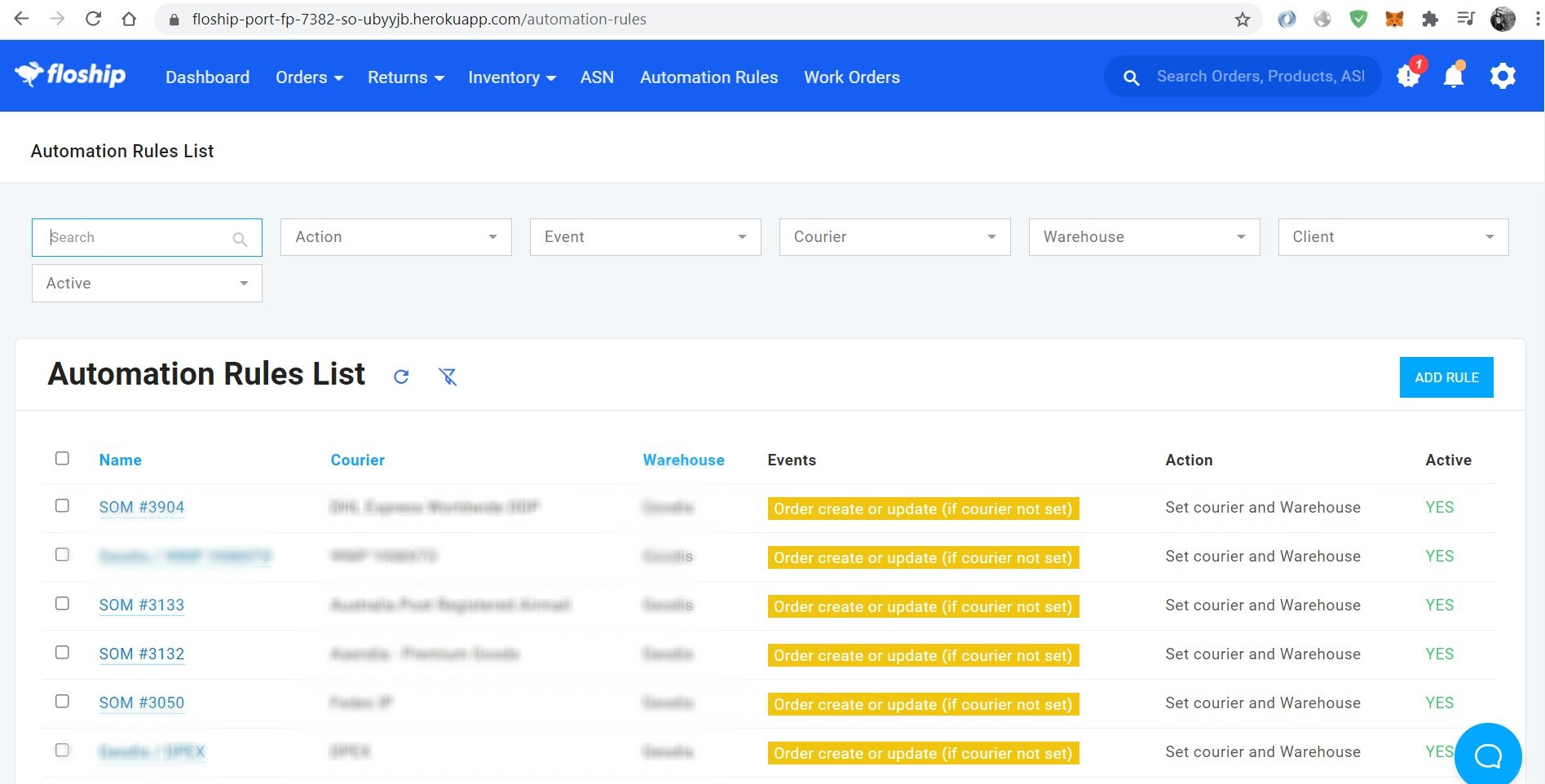Screen dimensions: 1545x784
Task: Click the refresh icon beside Automation Rules List
Action: click(x=401, y=377)
